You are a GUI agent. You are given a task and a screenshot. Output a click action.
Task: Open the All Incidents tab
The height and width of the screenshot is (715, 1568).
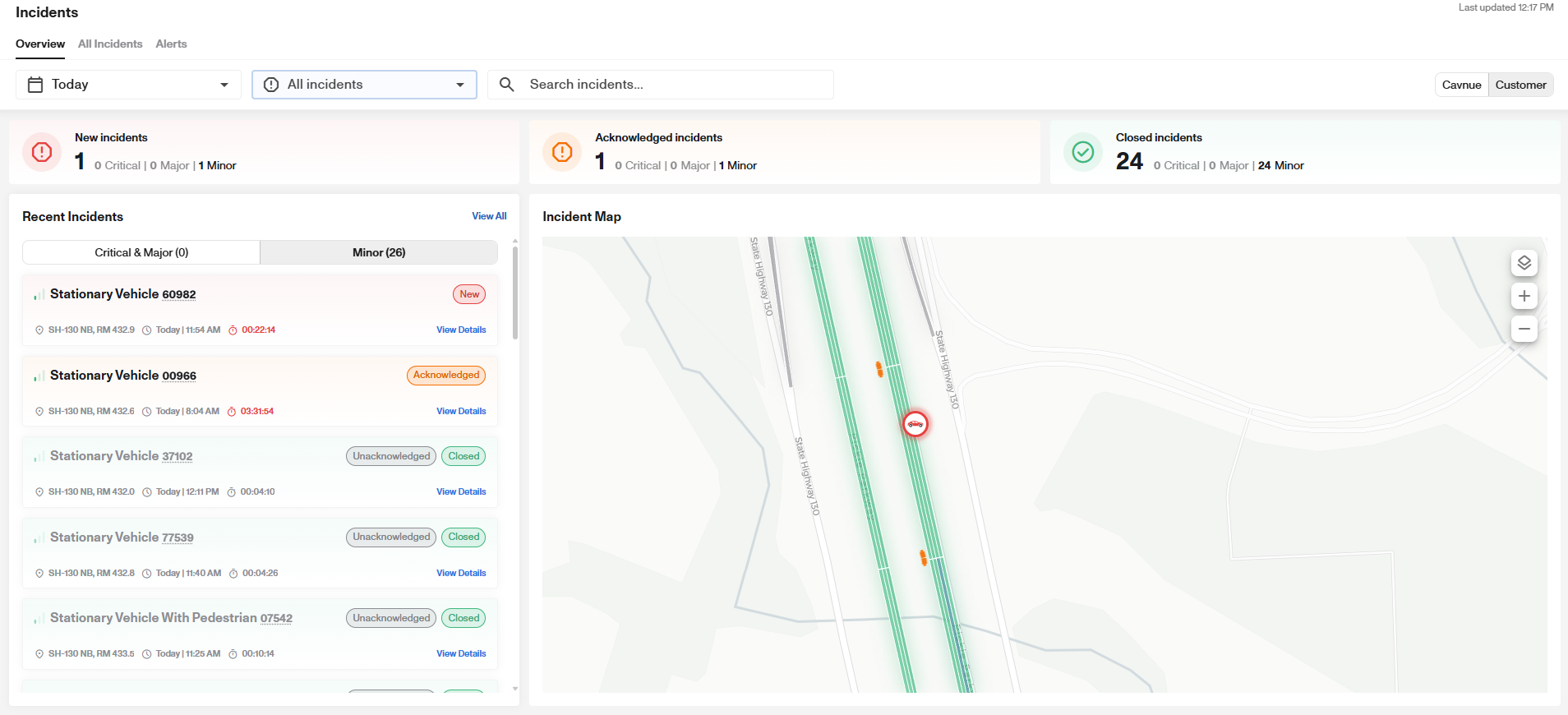pos(110,44)
